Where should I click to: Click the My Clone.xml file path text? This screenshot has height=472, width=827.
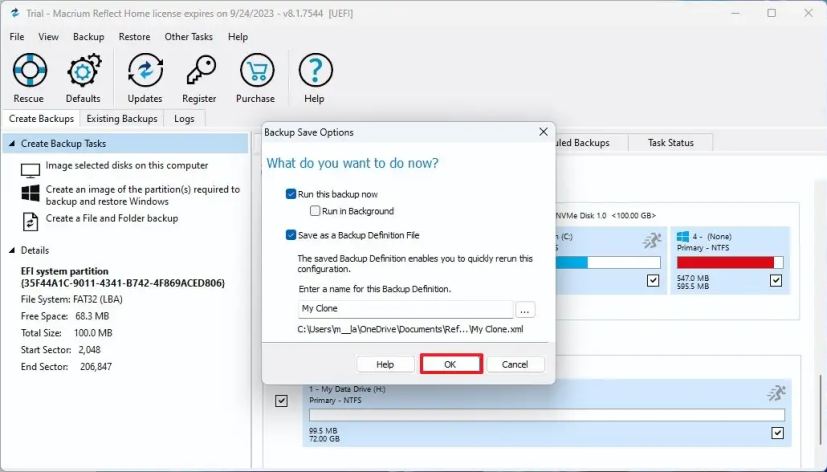(x=410, y=329)
